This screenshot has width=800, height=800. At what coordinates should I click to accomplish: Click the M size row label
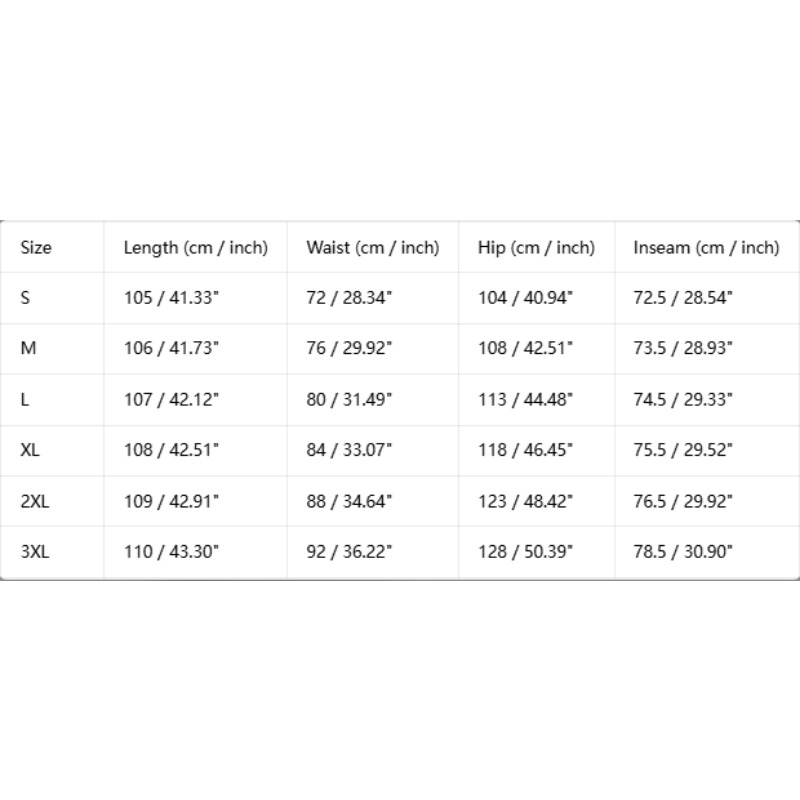coord(28,348)
